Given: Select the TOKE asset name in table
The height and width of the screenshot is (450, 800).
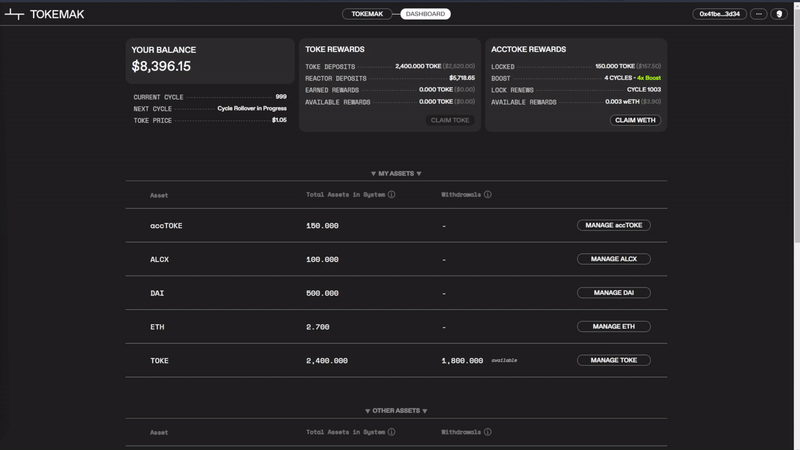Looking at the screenshot, I should click(159, 360).
